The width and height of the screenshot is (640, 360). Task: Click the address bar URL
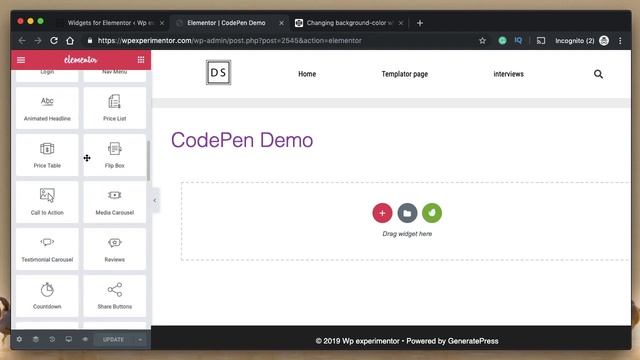click(x=229, y=40)
